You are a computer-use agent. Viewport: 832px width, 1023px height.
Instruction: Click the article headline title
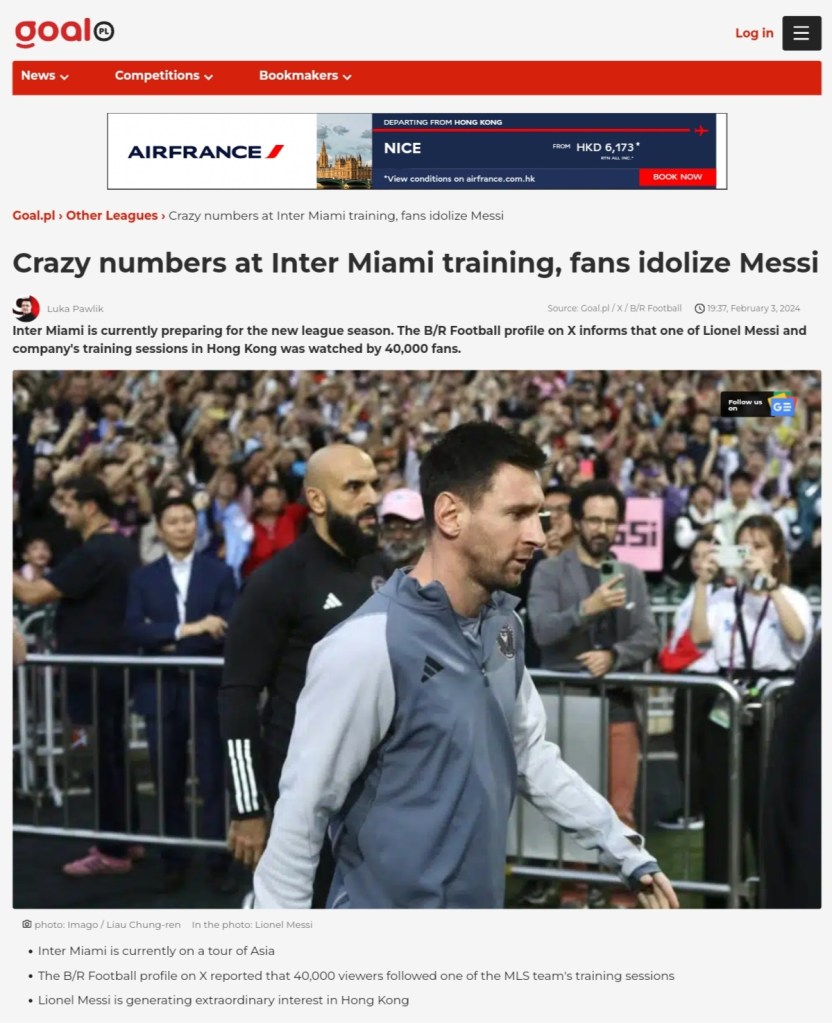point(415,263)
